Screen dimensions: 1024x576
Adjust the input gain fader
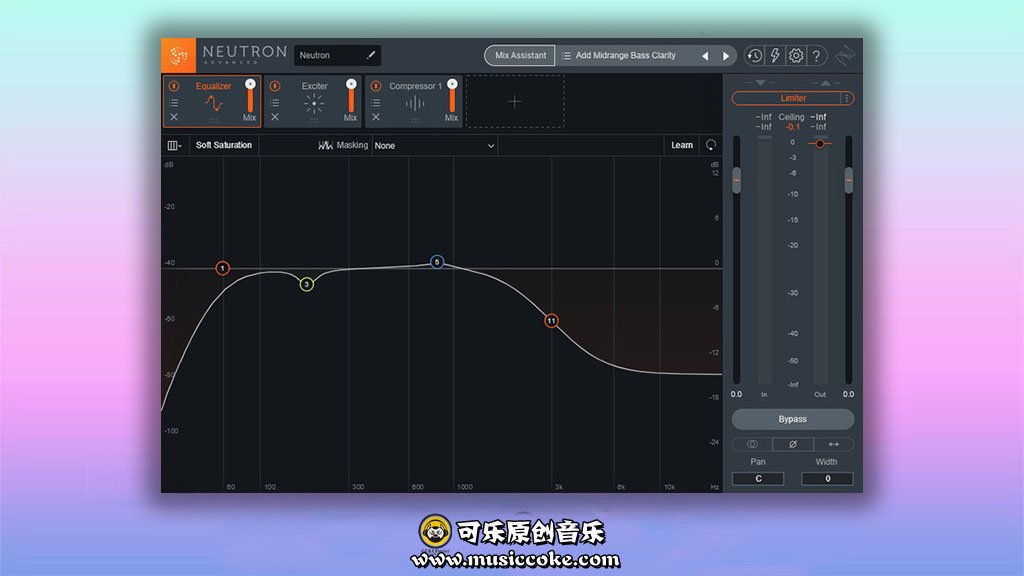pos(737,180)
